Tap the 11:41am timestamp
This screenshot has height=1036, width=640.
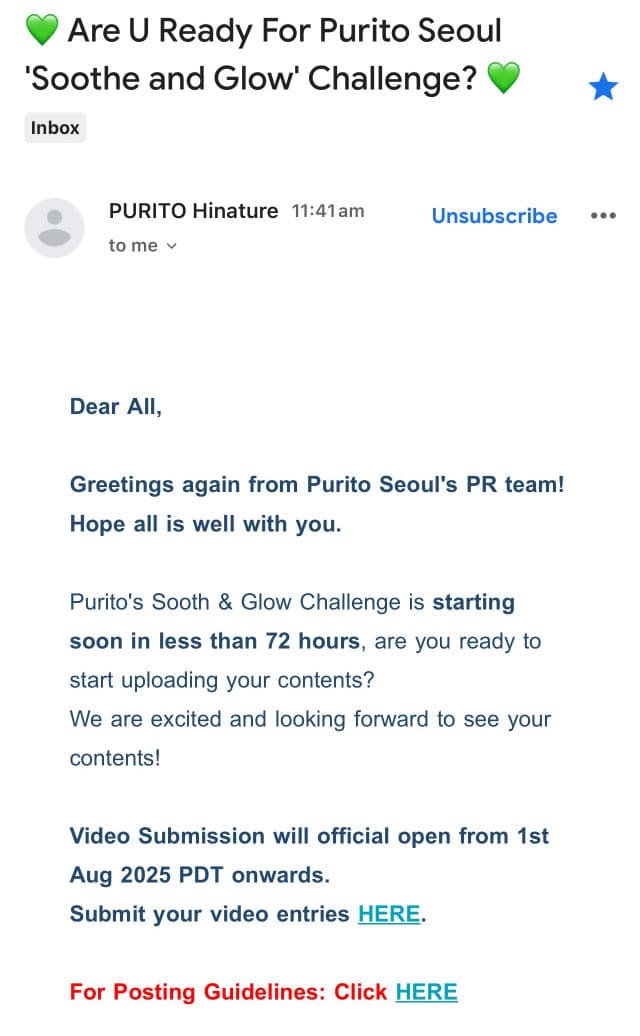(x=327, y=211)
